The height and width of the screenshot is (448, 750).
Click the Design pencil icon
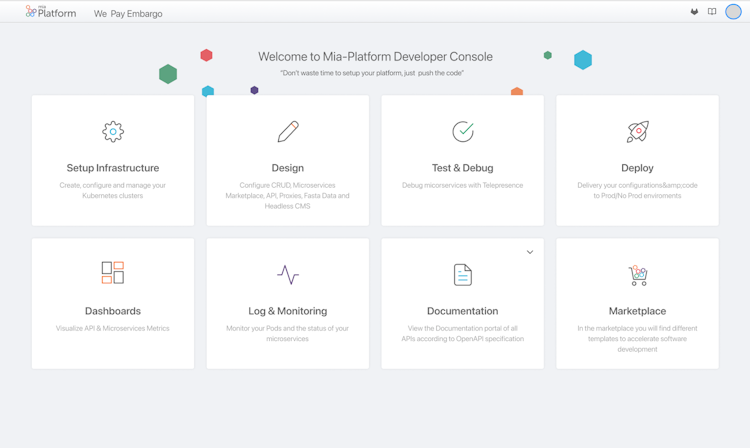tap(288, 131)
